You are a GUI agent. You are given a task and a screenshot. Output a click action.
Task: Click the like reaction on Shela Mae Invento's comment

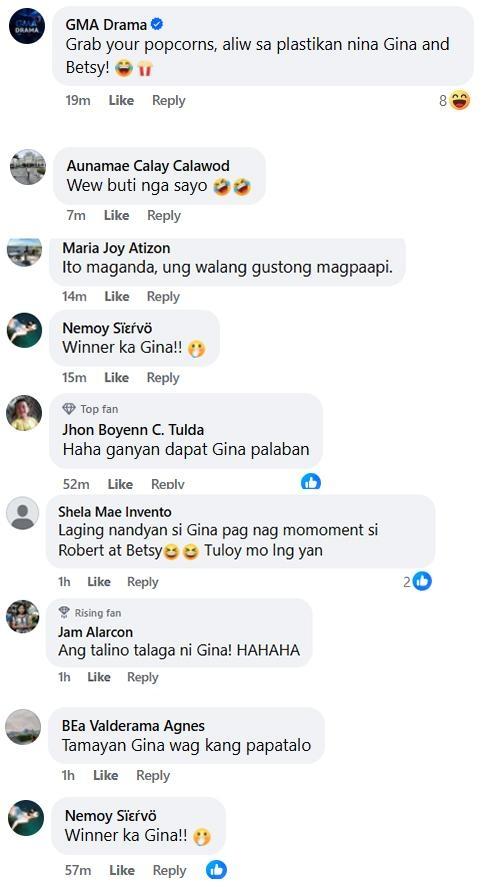(x=422, y=581)
